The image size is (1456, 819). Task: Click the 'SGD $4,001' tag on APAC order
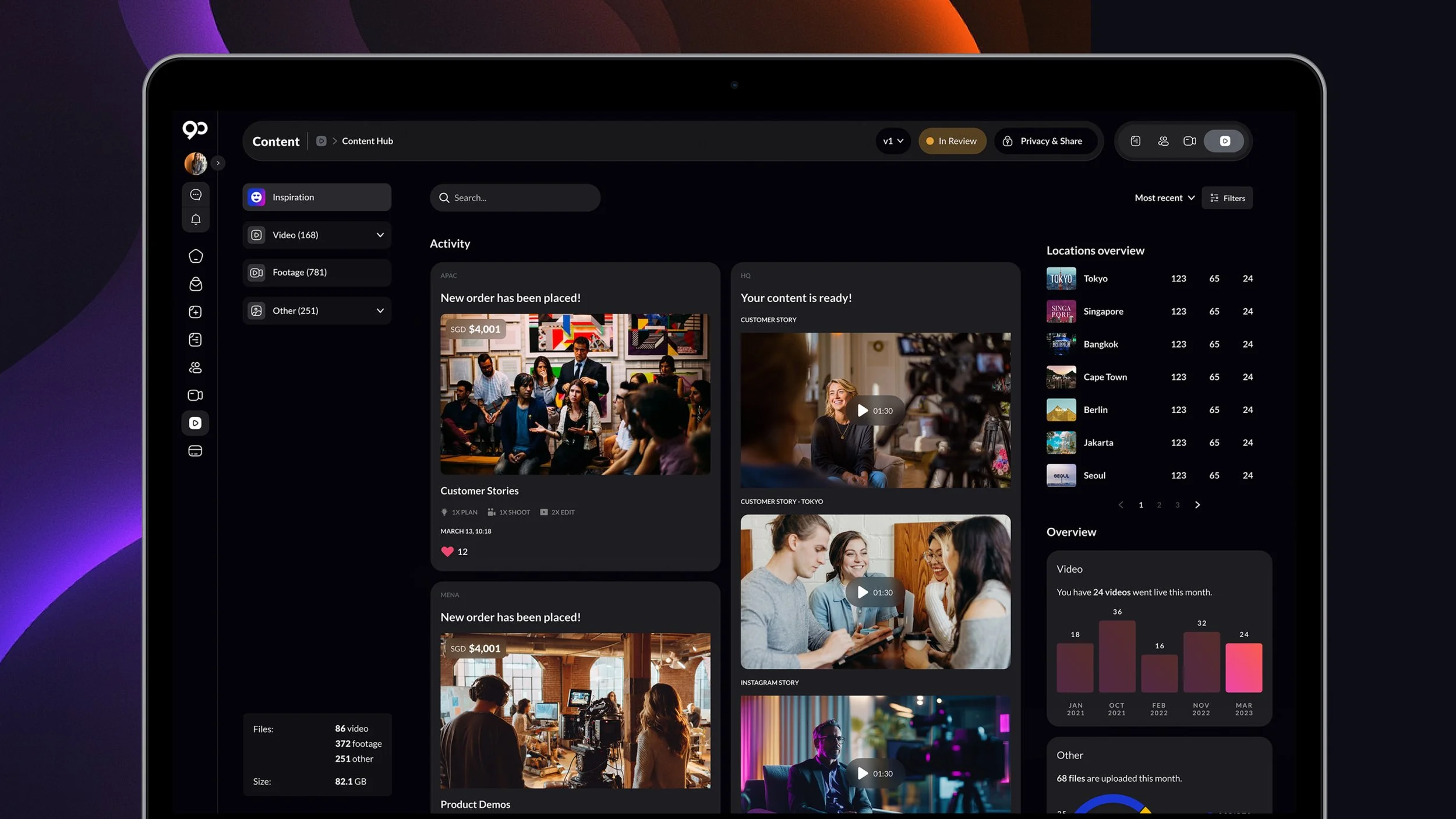(x=475, y=329)
